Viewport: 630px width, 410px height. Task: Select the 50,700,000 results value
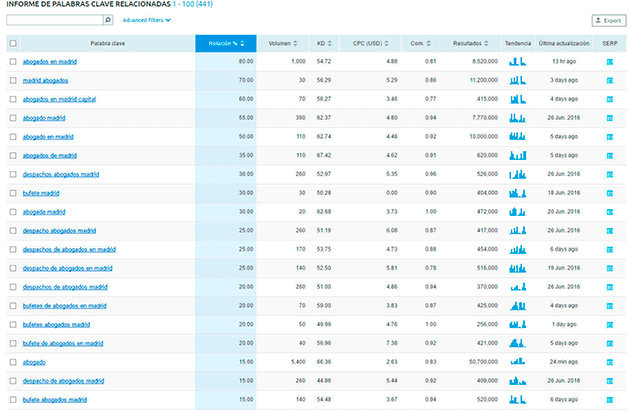[483, 362]
